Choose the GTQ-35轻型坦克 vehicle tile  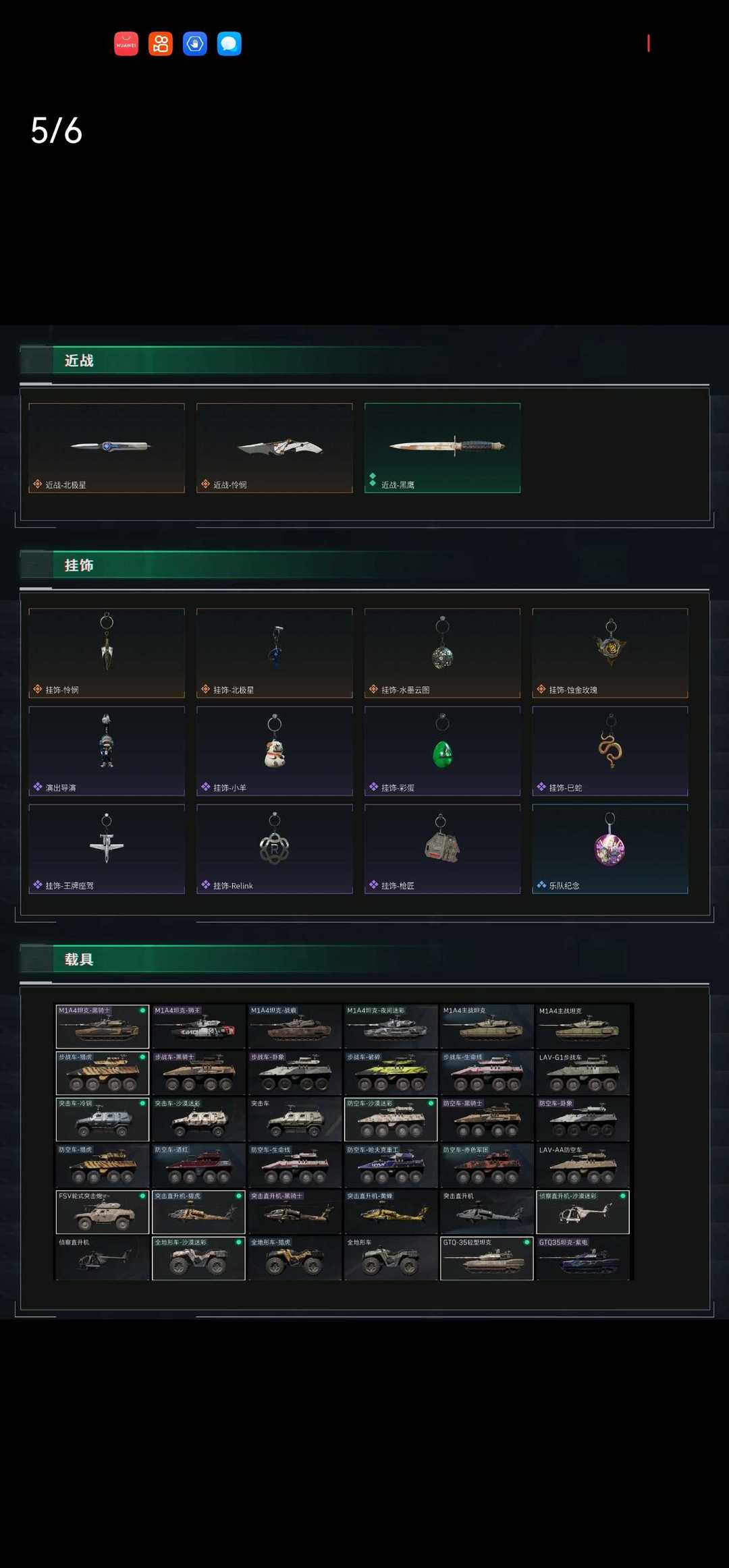coord(487,1258)
